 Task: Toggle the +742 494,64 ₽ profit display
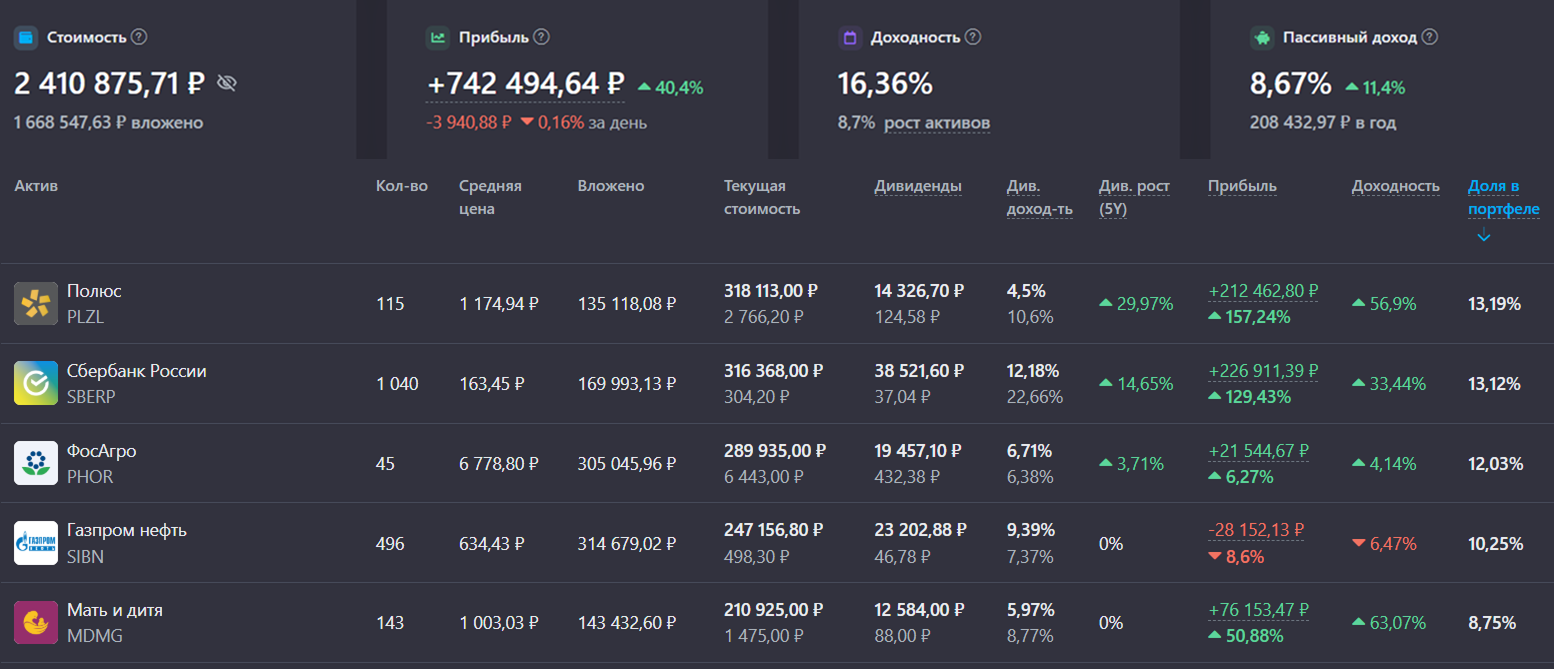pos(525,84)
